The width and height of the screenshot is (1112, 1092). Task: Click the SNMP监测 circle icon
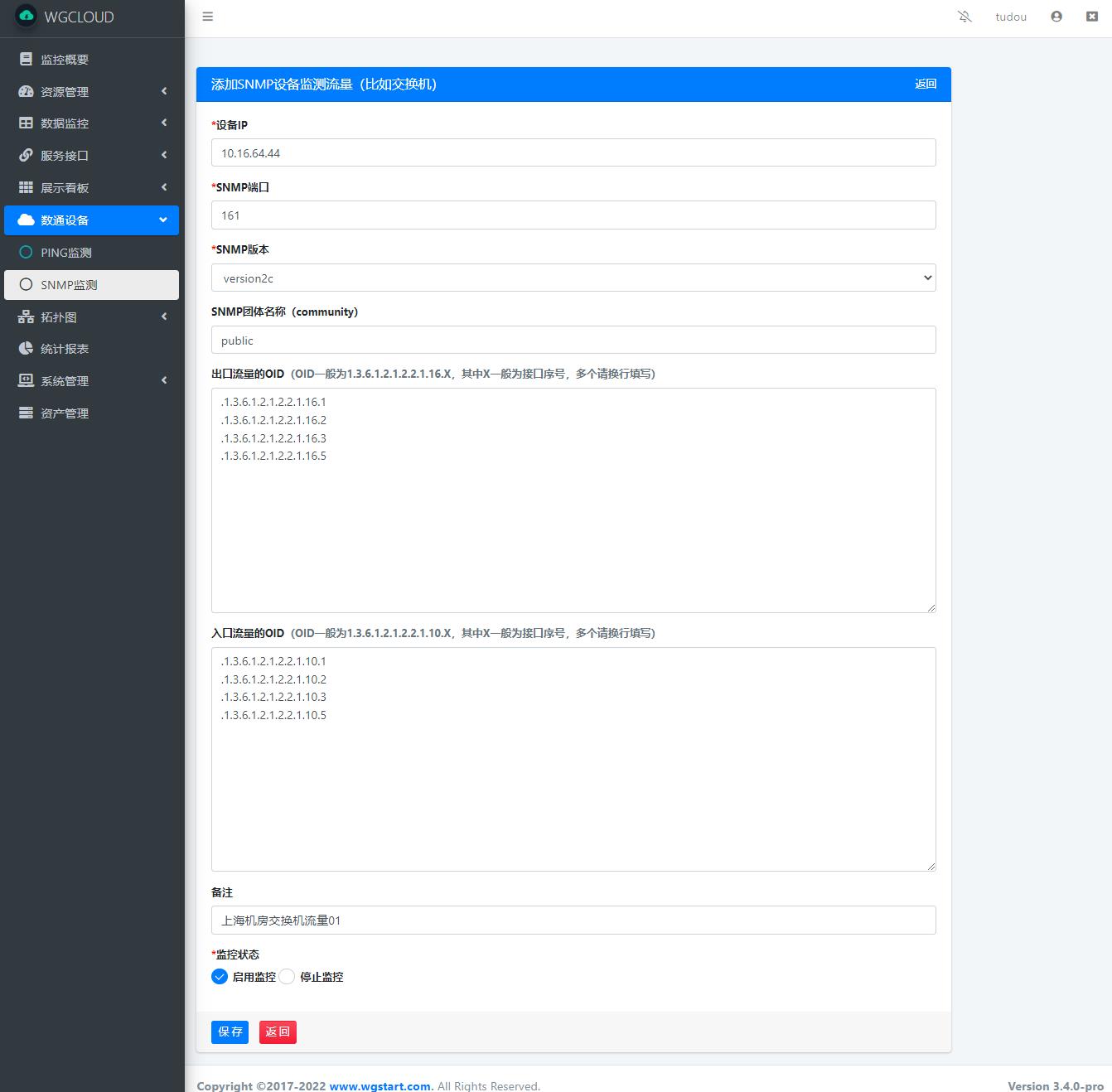coord(27,285)
